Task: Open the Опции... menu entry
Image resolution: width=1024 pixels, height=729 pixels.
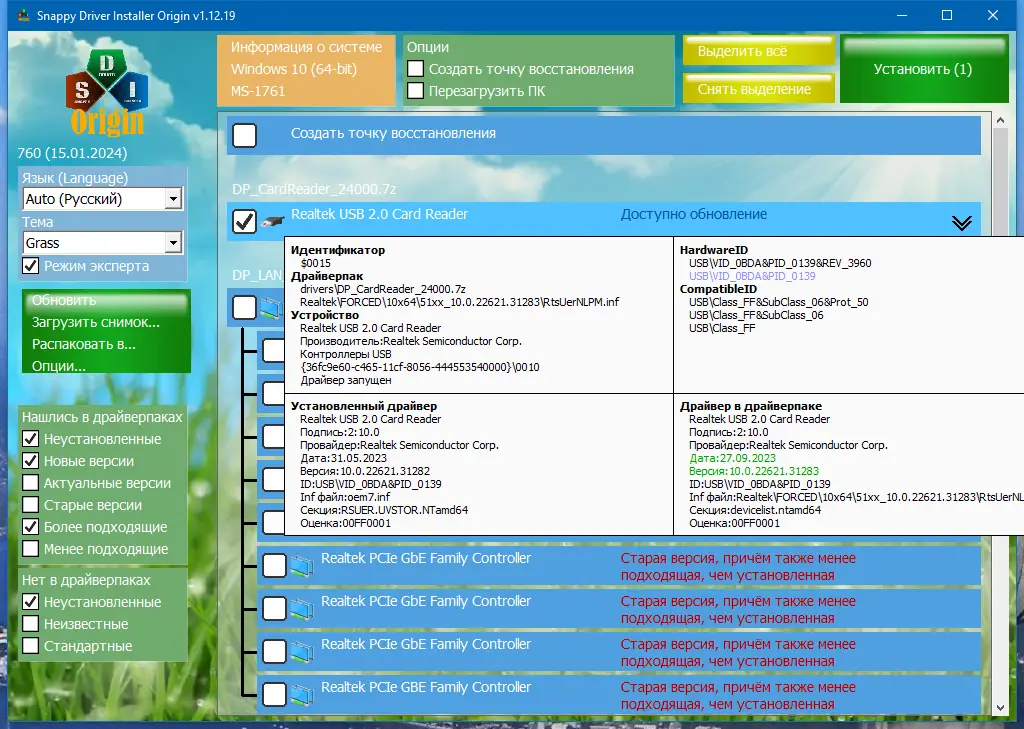Action: tap(59, 366)
